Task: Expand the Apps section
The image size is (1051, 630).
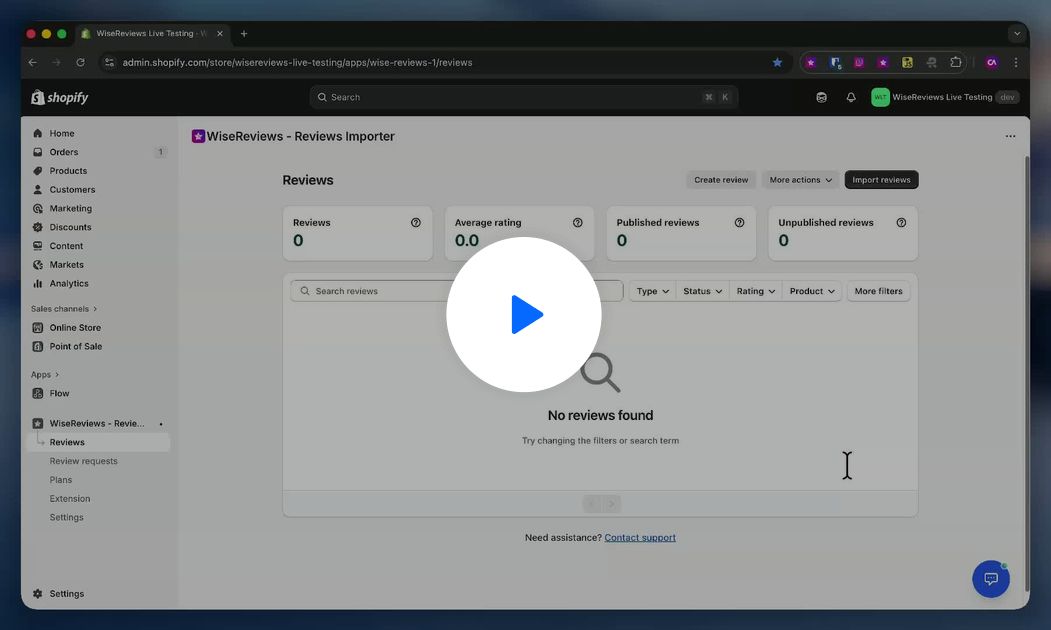Action: [x=45, y=375]
